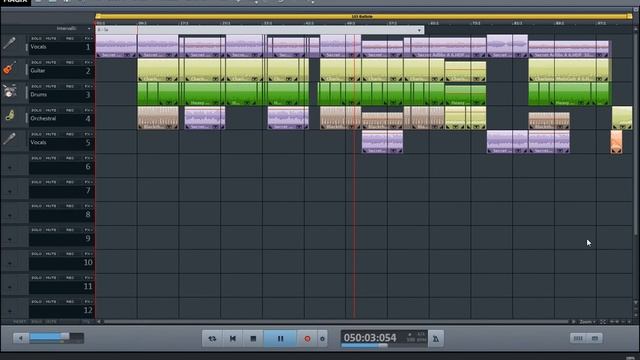Screen dimensions: 640x360
Task: Click global MUTE below track 12
Action: [x=51, y=322]
